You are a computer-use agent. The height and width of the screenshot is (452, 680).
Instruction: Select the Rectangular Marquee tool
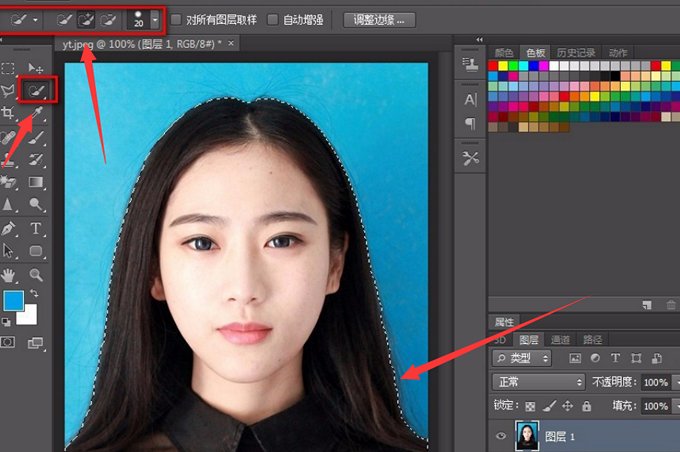coord(8,68)
